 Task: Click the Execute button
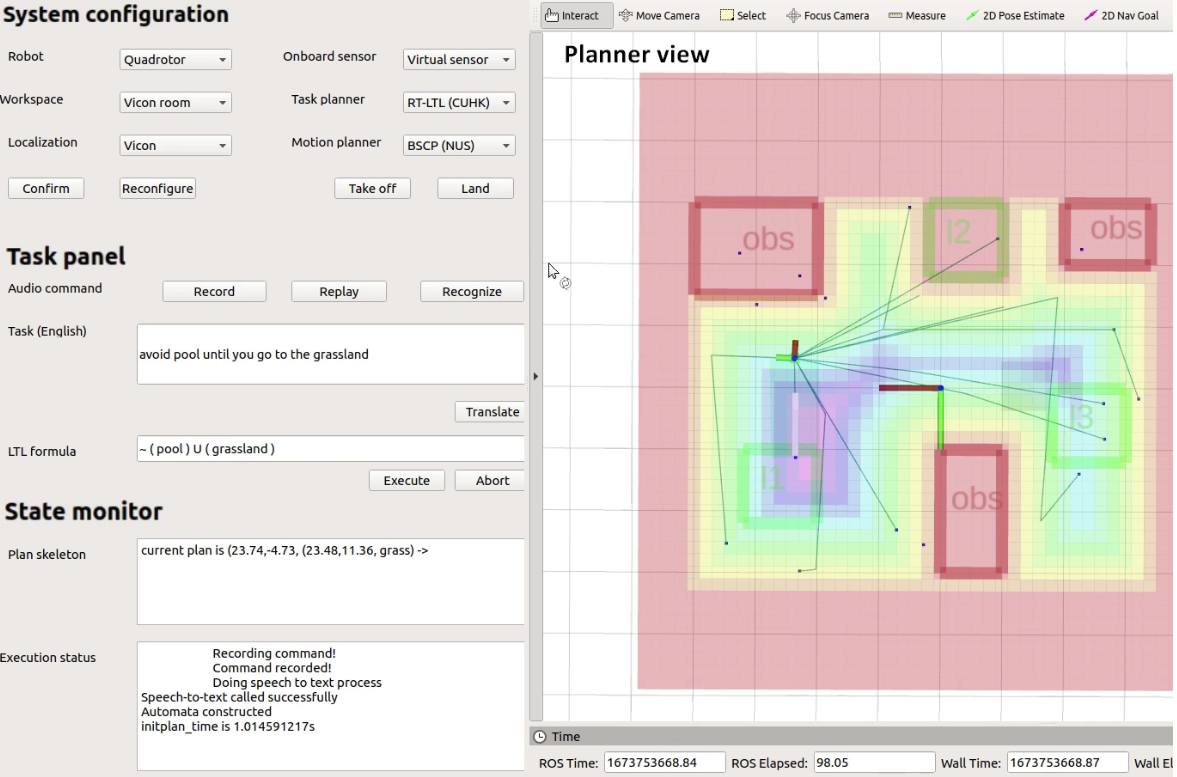(x=406, y=480)
